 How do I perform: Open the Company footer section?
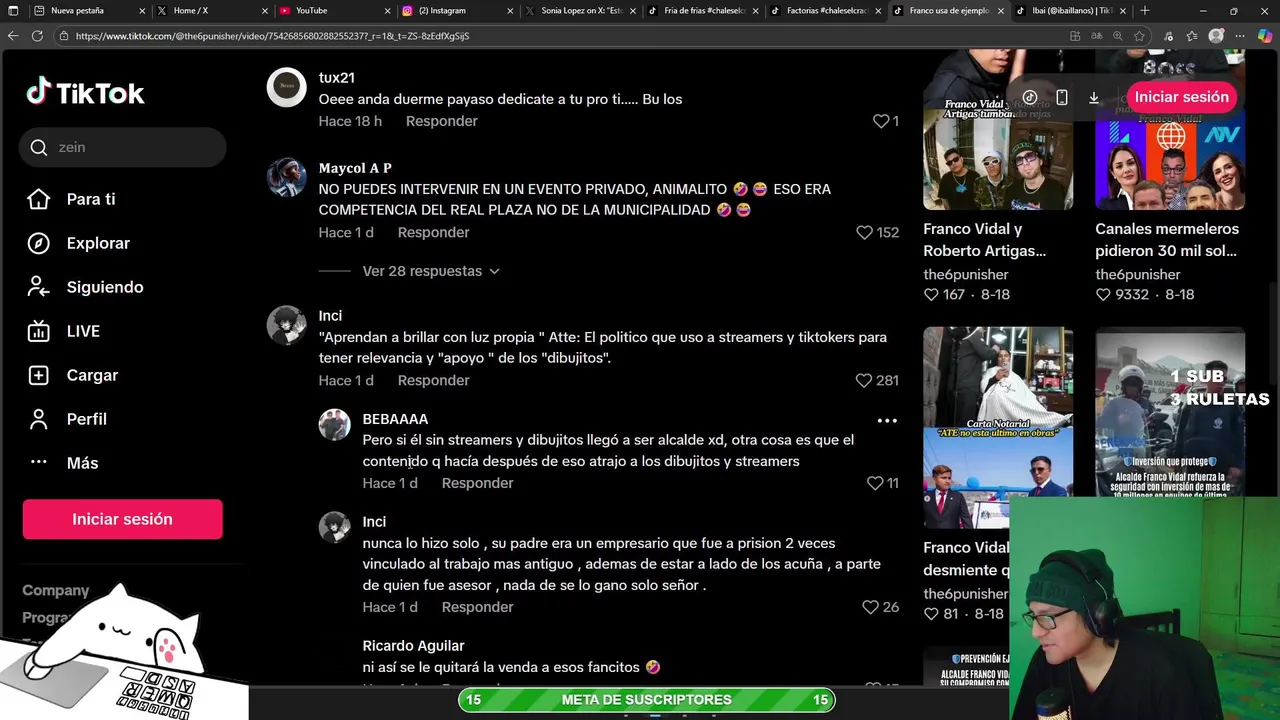coord(56,591)
